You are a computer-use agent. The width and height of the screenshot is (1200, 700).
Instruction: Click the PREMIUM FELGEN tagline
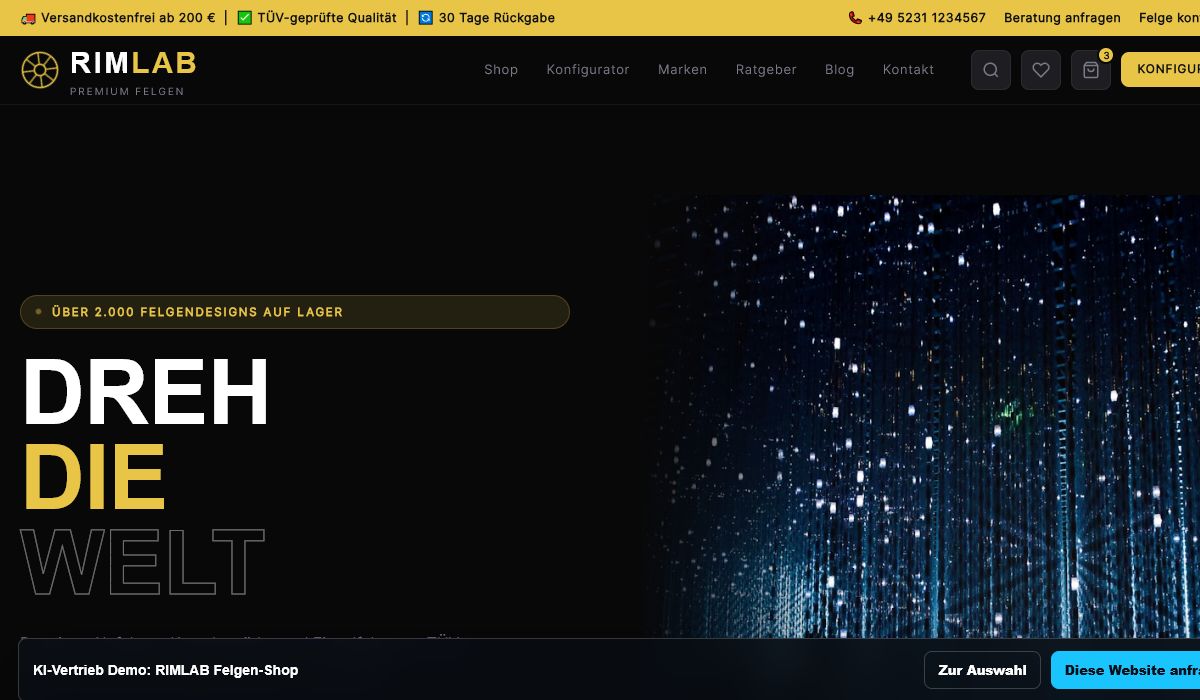point(127,92)
